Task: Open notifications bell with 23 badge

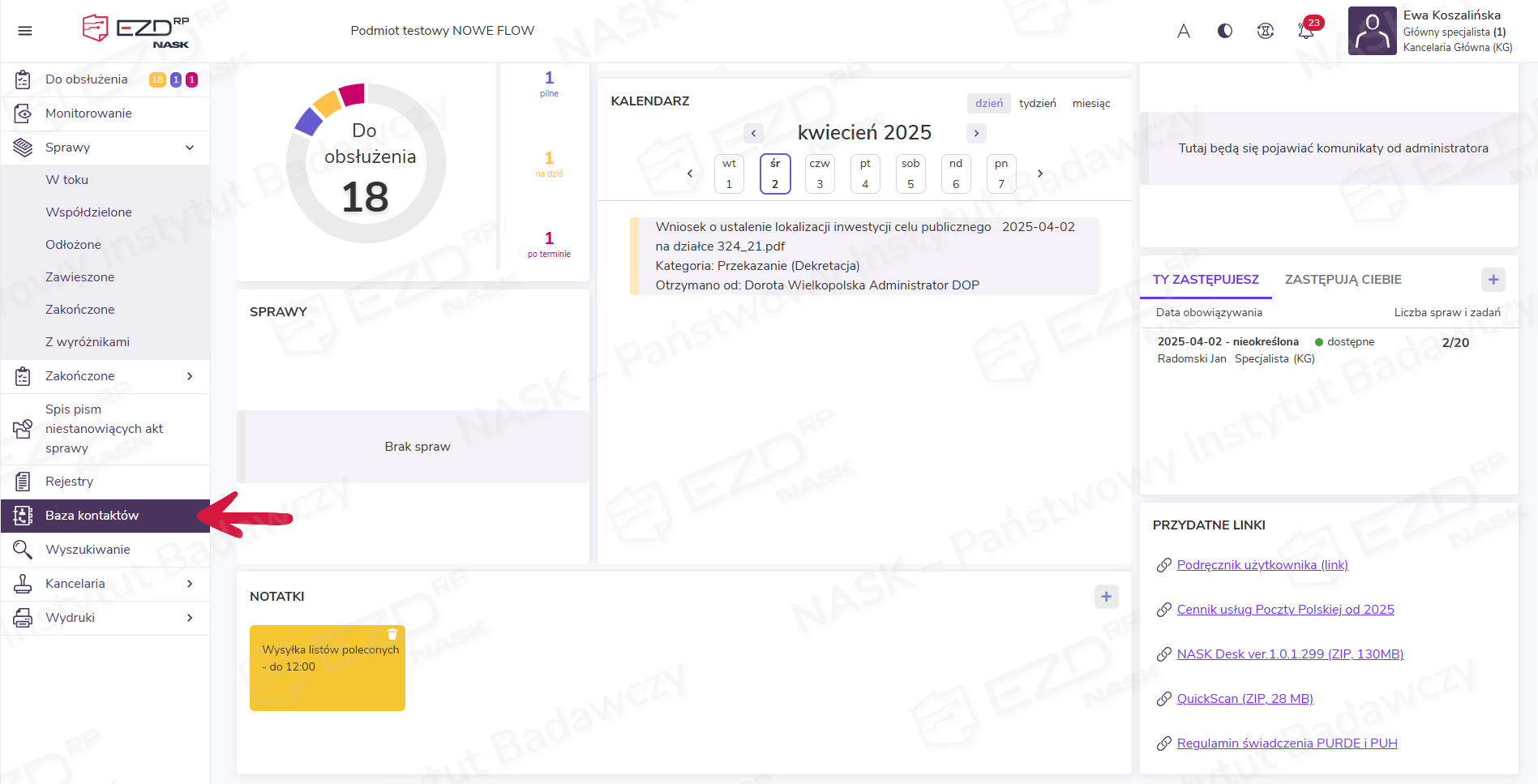Action: [x=1305, y=31]
